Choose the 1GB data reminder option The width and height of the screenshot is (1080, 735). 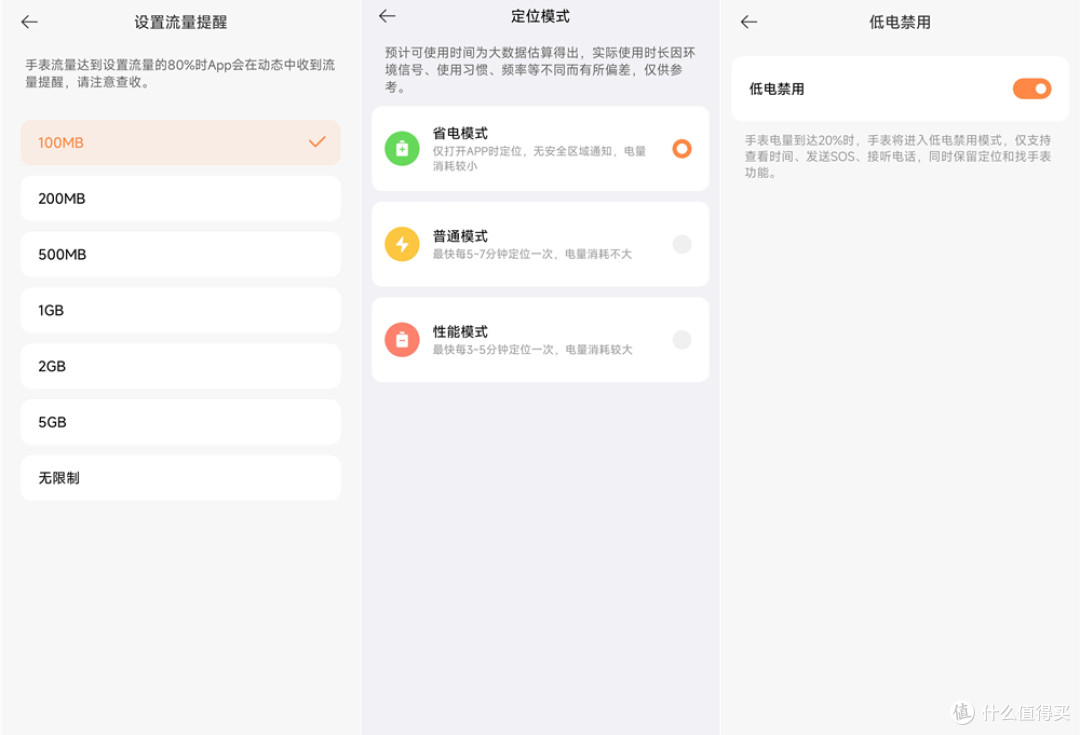point(180,310)
